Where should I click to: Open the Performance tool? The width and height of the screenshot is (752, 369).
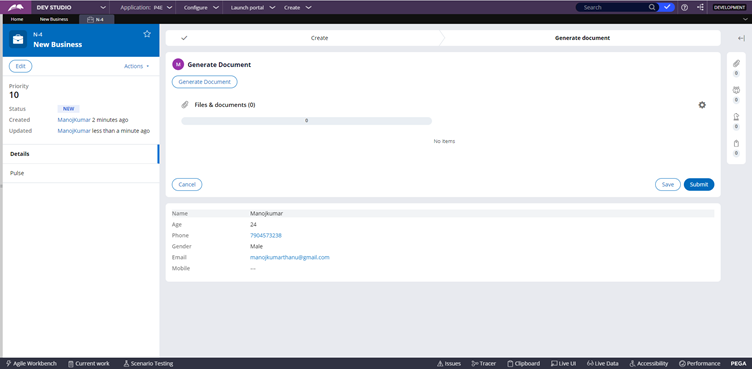(x=700, y=364)
